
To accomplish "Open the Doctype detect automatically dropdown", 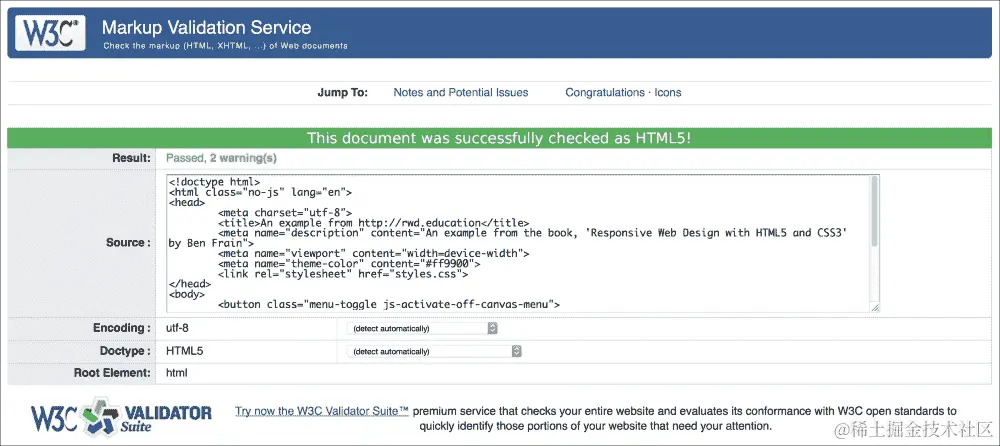I will click(434, 352).
